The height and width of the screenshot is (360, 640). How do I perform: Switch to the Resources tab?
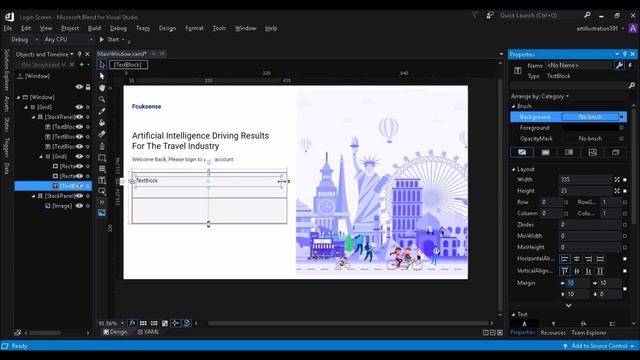pyautogui.click(x=553, y=333)
